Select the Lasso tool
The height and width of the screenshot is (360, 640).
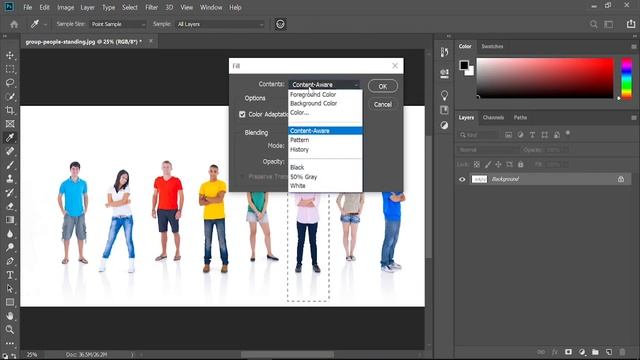click(x=10, y=83)
